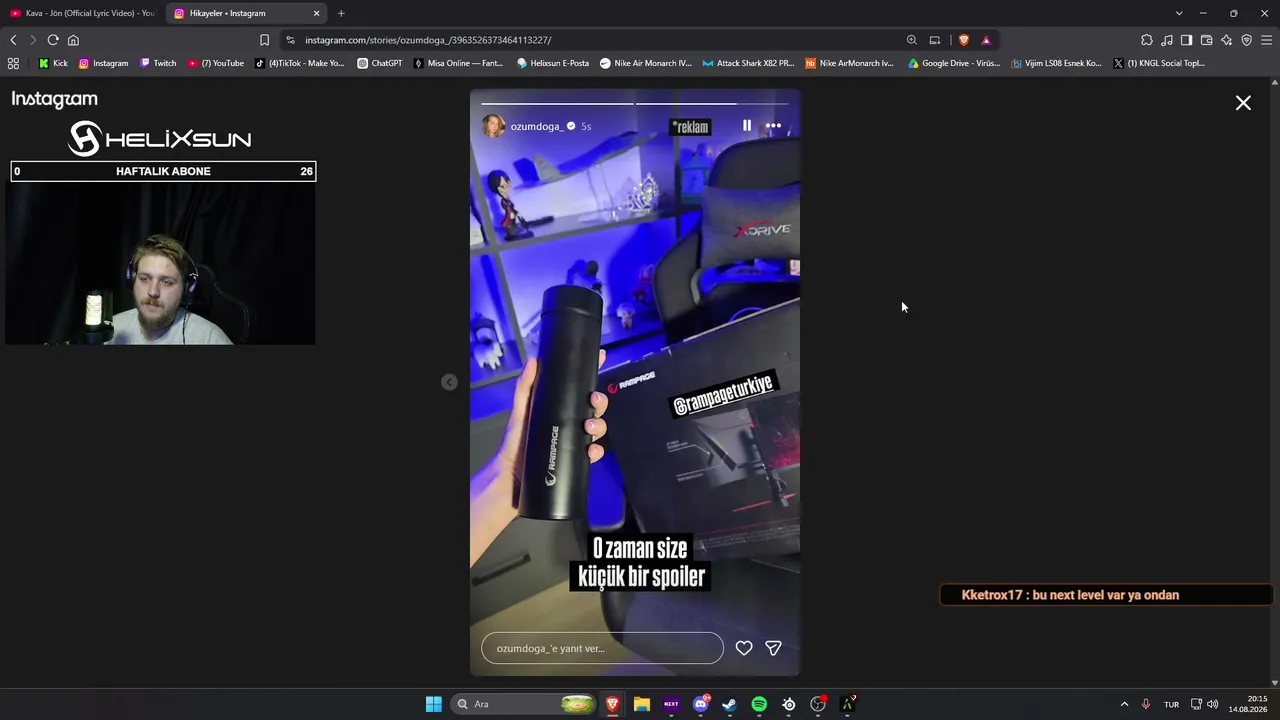This screenshot has width=1280, height=720.
Task: Go back to the previous page
Action: click(13, 40)
